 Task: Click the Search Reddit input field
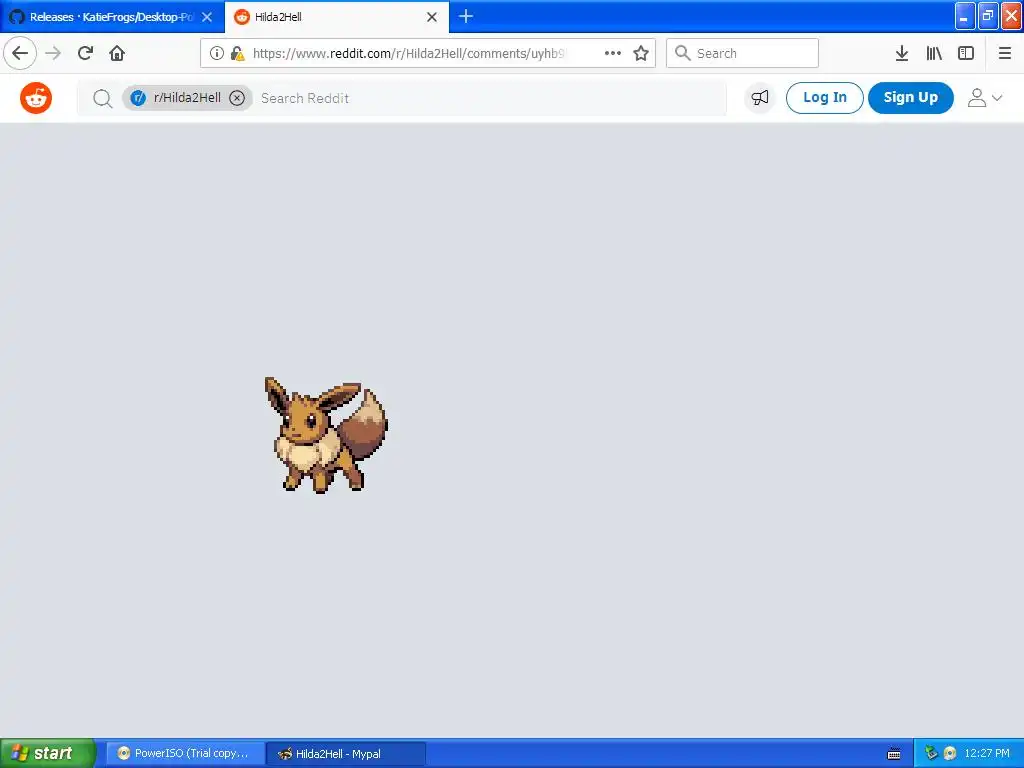click(x=490, y=98)
